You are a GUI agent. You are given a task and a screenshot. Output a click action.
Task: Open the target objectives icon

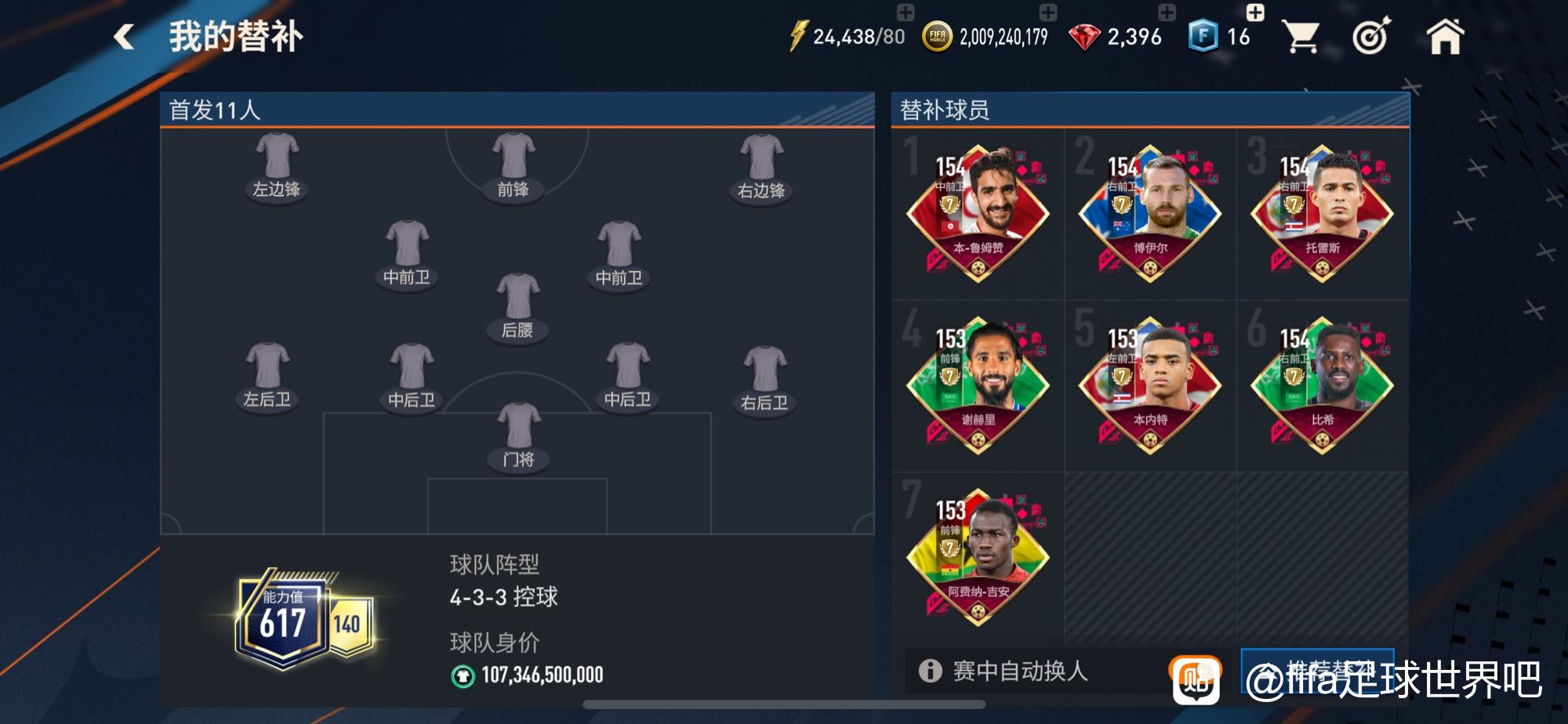click(x=1371, y=36)
